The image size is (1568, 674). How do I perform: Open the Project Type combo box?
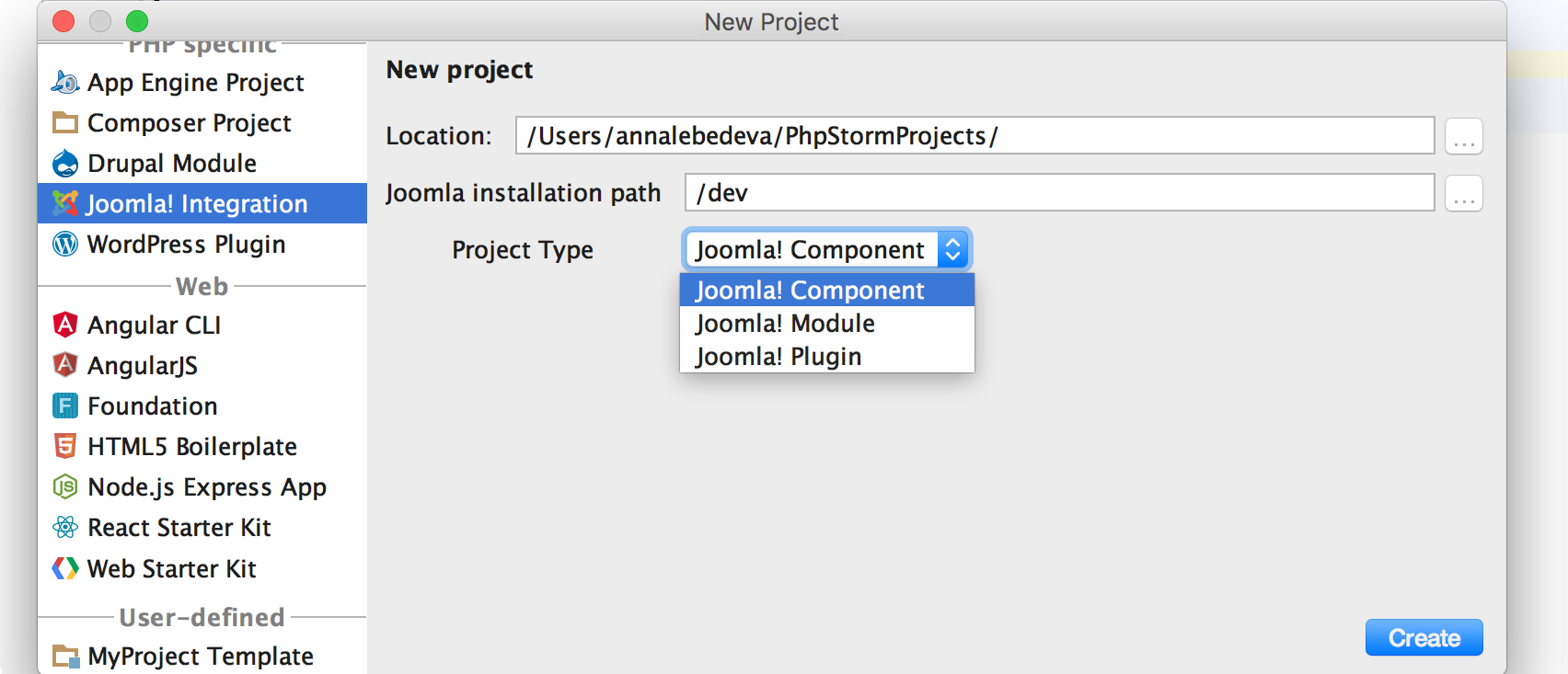826,250
